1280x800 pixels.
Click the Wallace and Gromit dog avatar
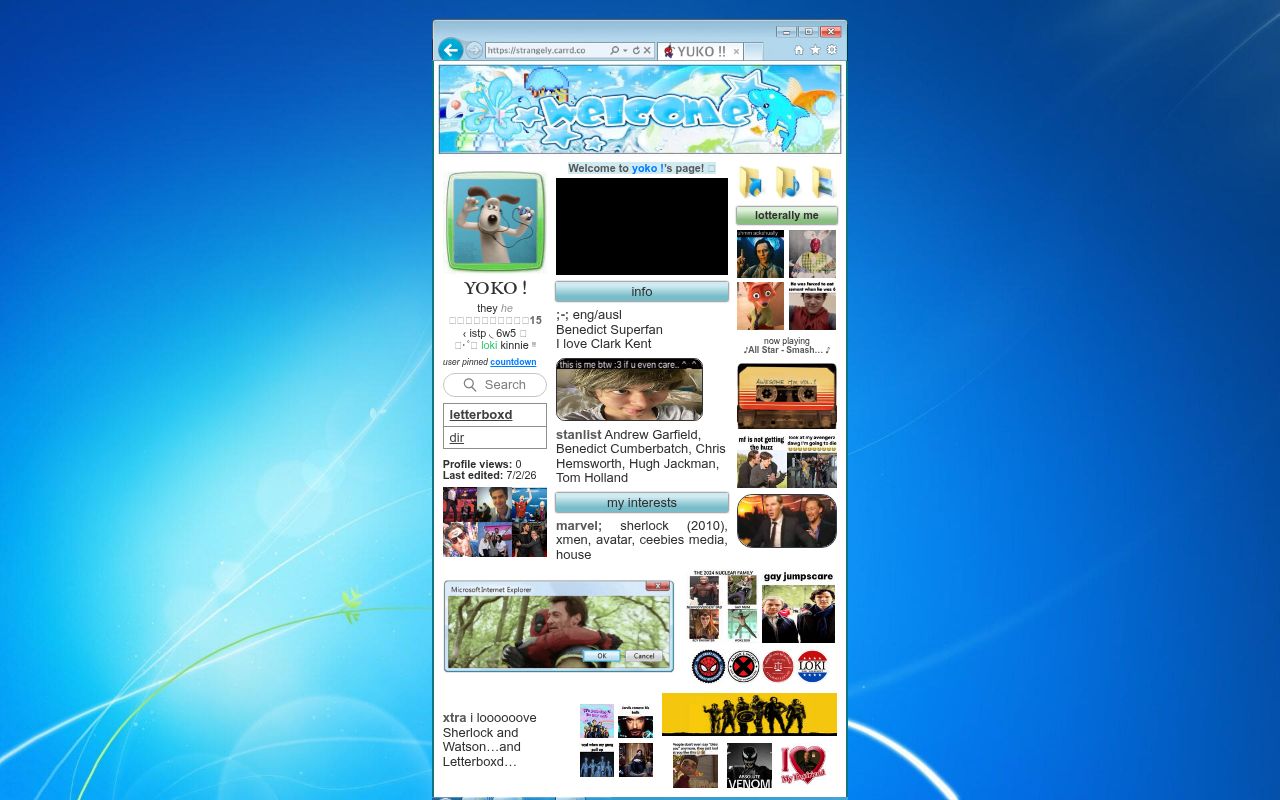pos(496,221)
